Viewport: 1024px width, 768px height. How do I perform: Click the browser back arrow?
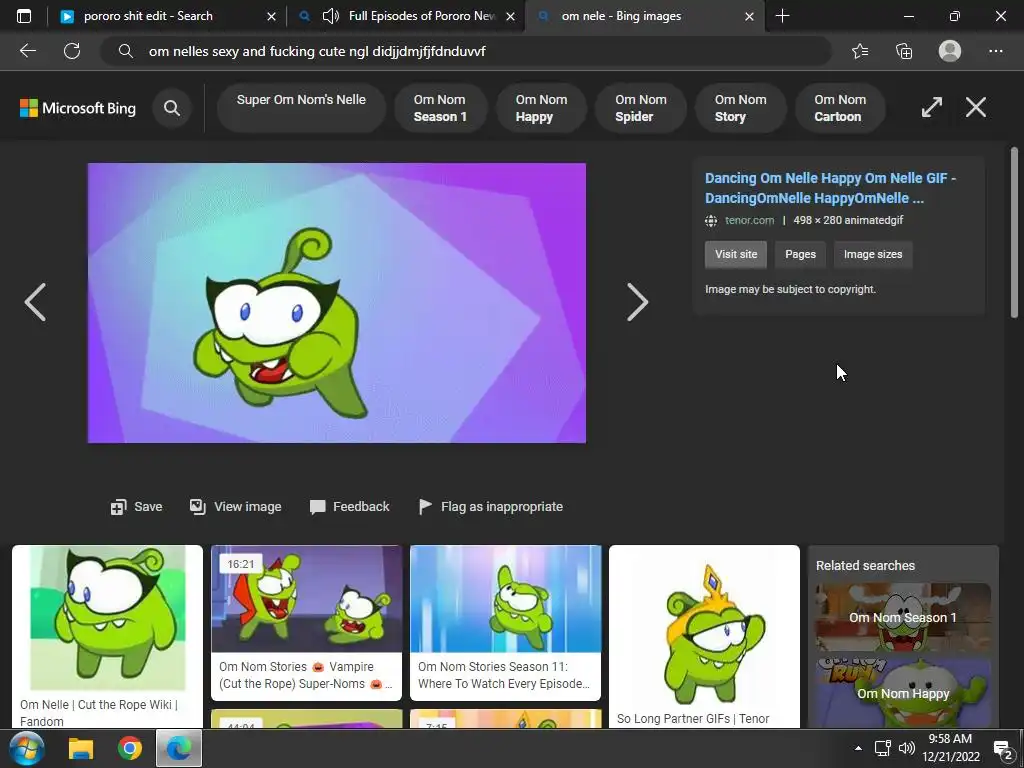(27, 51)
